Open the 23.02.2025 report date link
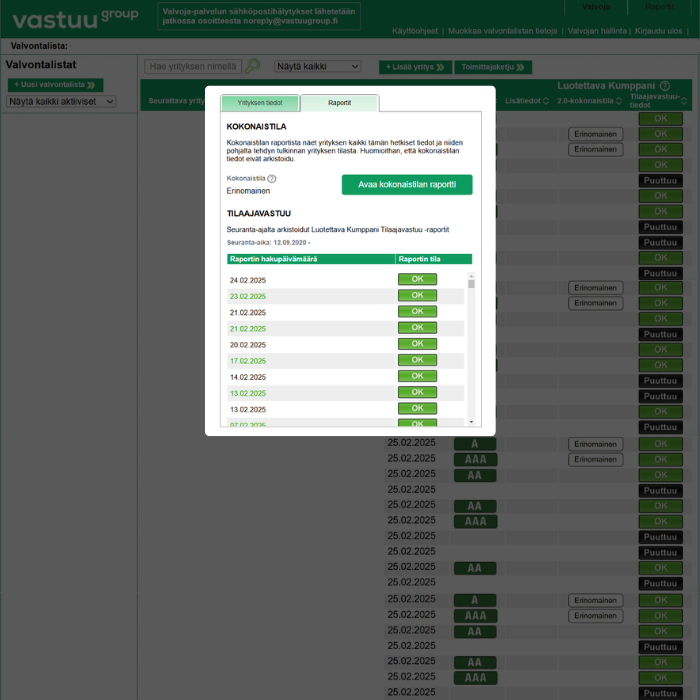 pos(248,296)
